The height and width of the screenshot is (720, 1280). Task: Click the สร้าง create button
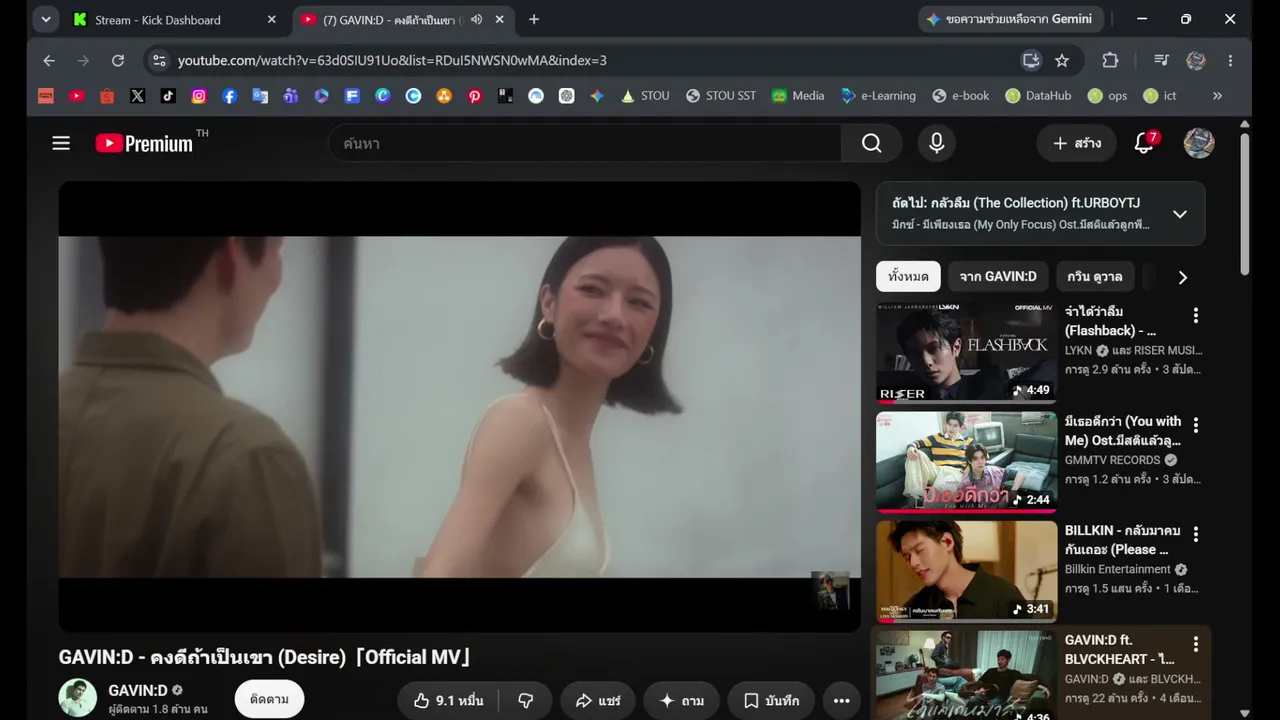click(x=1077, y=143)
